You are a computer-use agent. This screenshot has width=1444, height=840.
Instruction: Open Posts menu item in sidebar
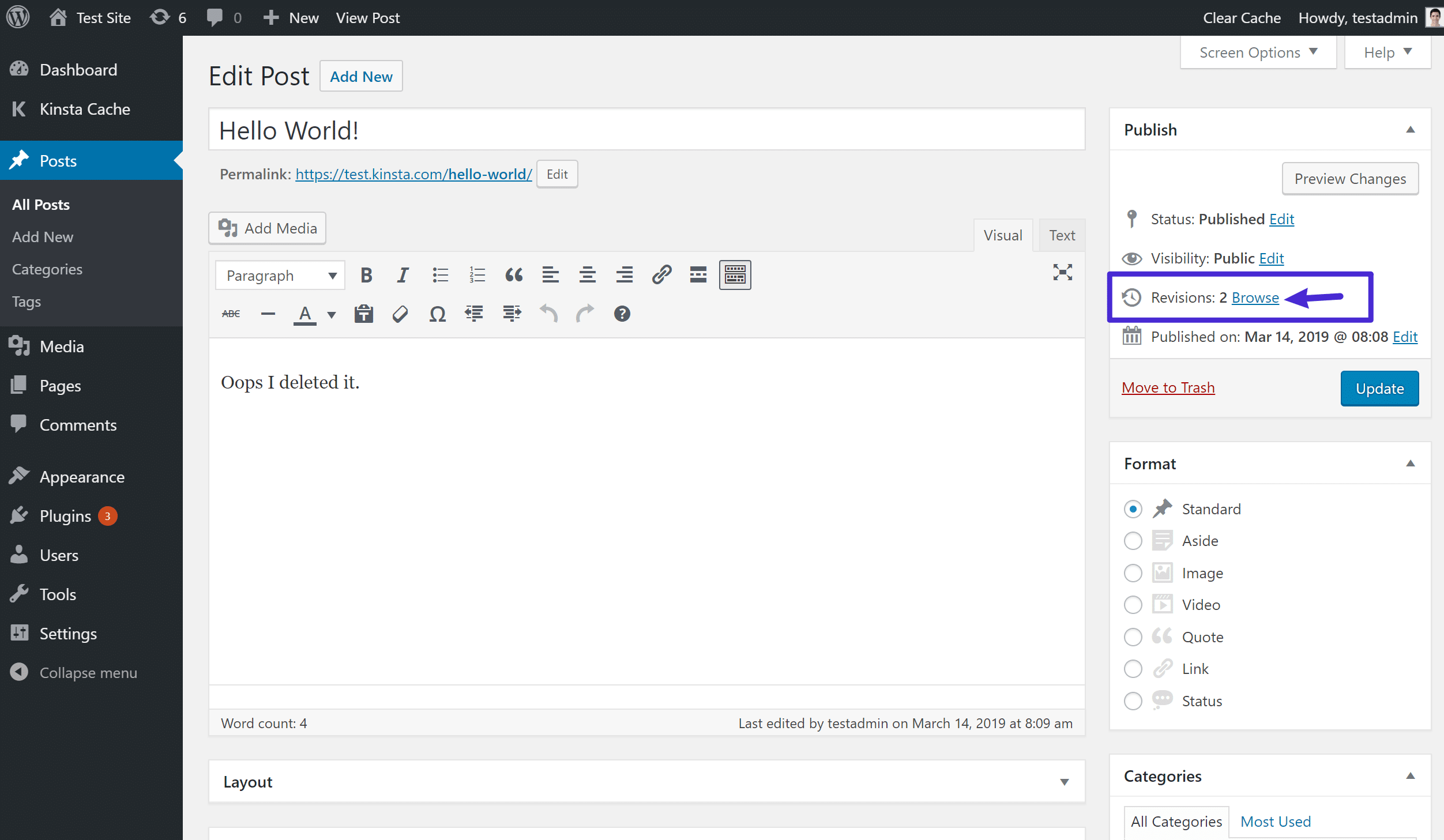[x=57, y=159]
